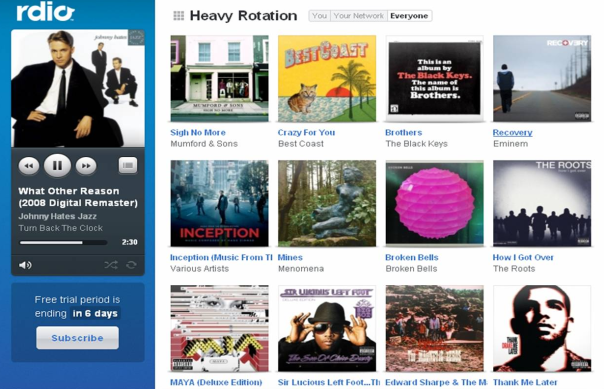Click the song progress bar
The width and height of the screenshot is (604, 389).
tap(64, 243)
